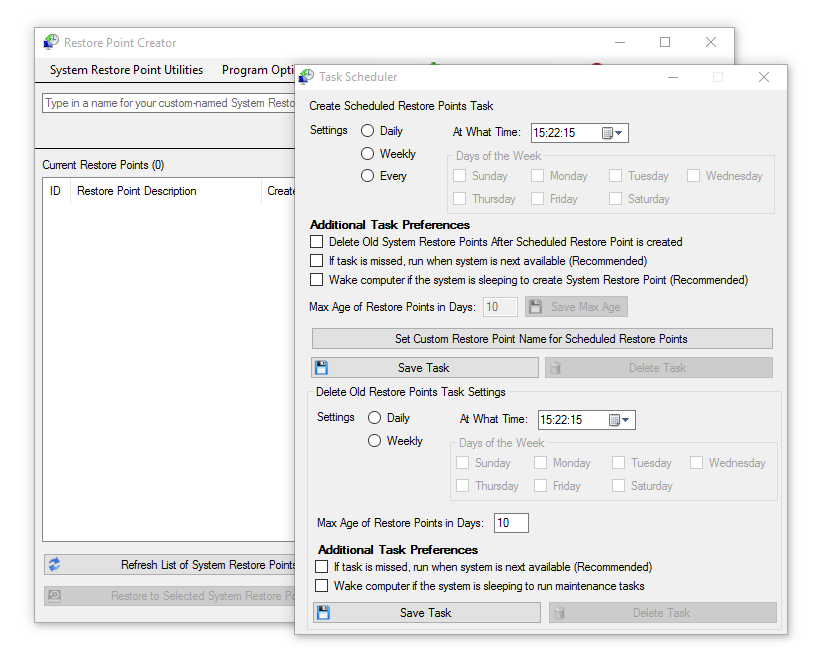Open Program Options menu in Restore Point Creator
Image resolution: width=830 pixels, height=662 pixels.
[x=257, y=70]
